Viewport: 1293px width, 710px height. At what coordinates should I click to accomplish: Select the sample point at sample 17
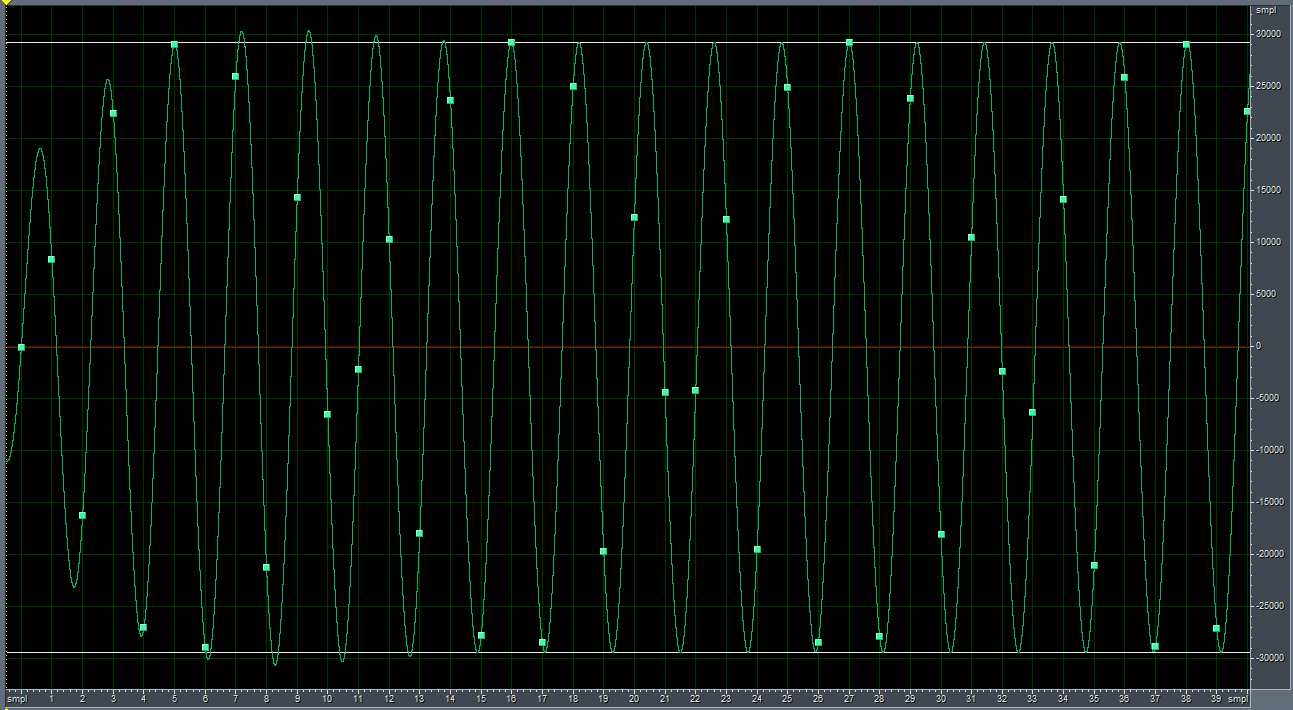coord(542,642)
